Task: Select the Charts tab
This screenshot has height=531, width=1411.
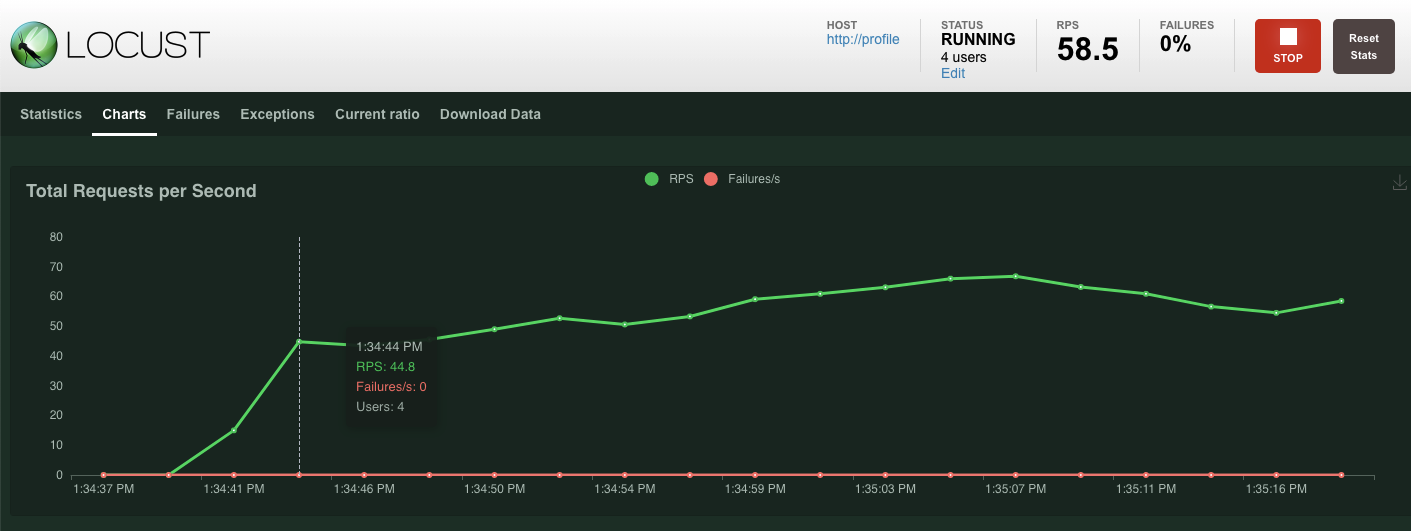Action: click(124, 114)
